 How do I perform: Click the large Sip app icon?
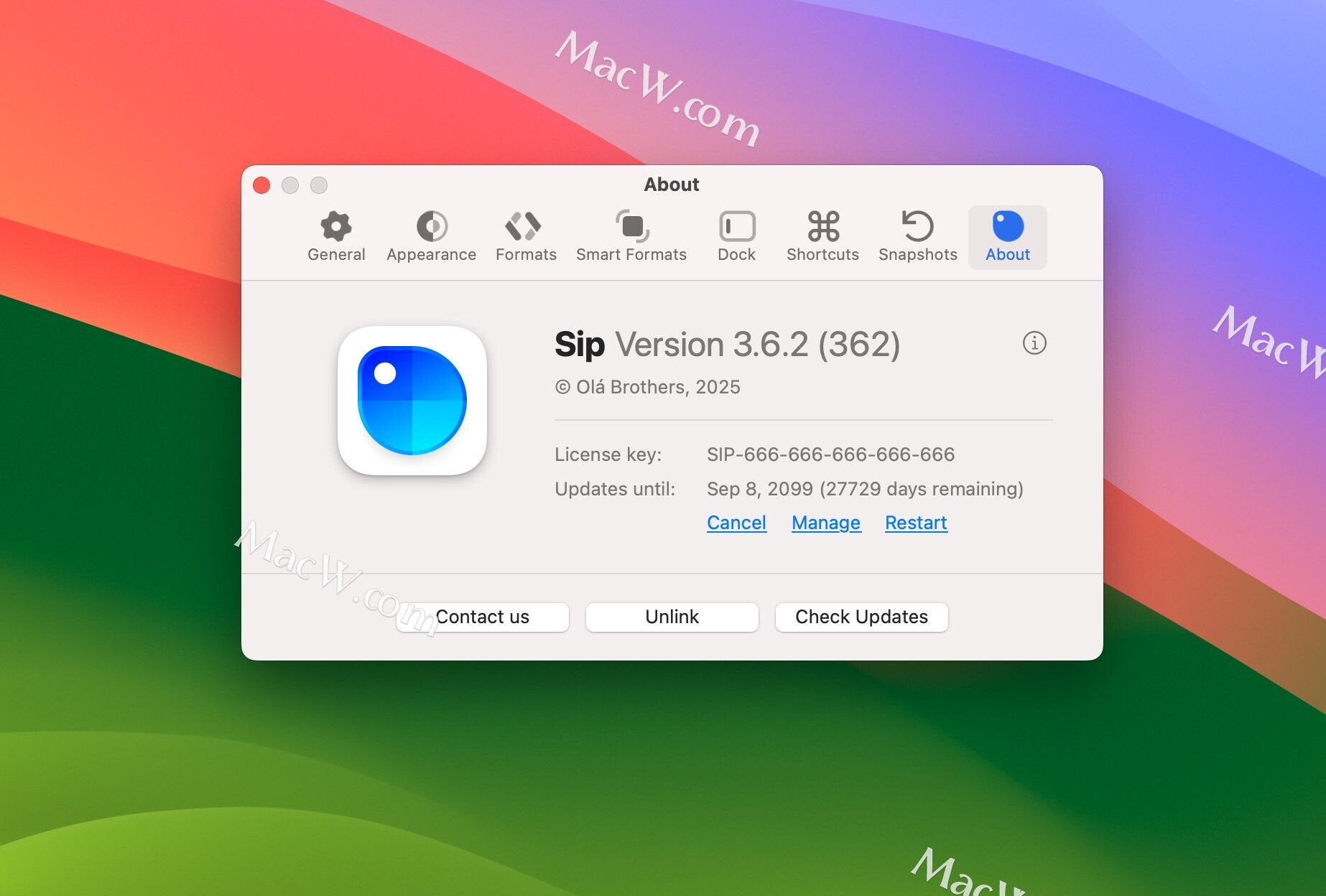(x=412, y=401)
